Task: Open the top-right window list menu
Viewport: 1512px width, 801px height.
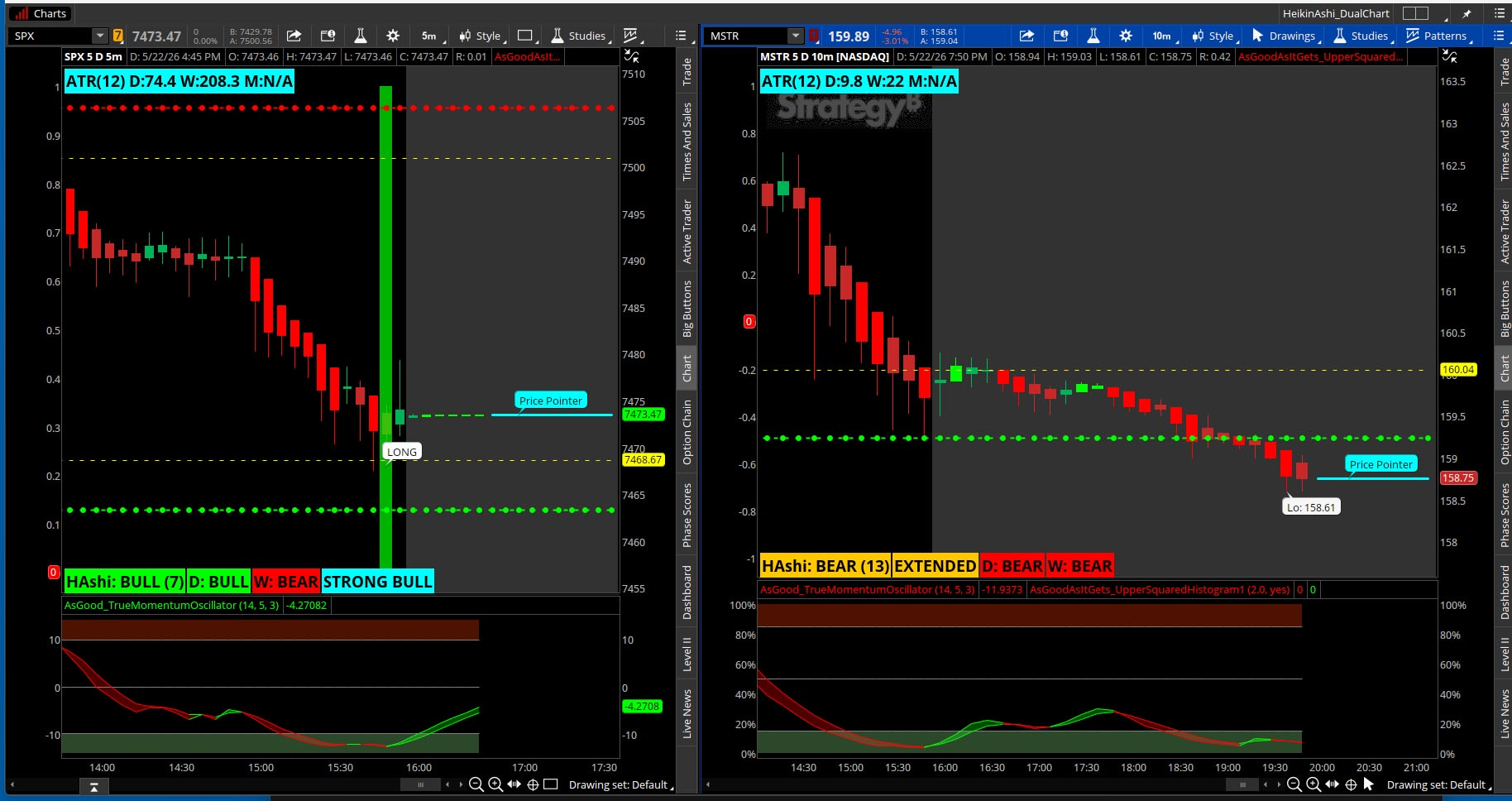Action: coord(1499,13)
